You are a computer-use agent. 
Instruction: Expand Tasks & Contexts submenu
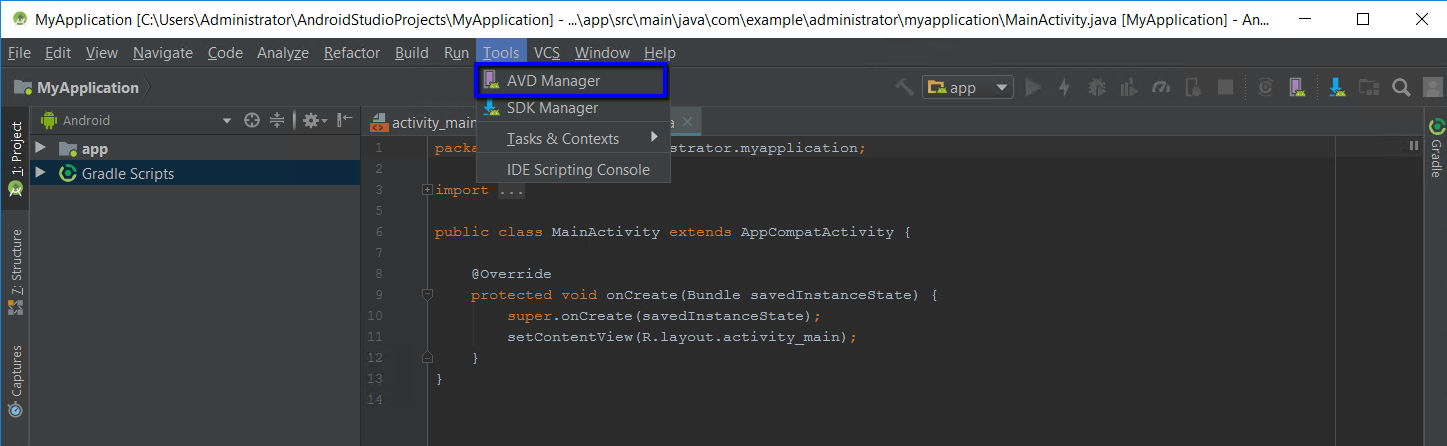pos(571,138)
